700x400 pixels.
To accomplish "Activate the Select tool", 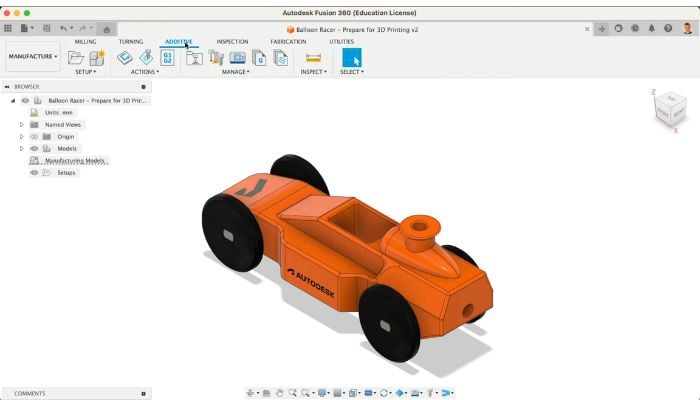I will (x=351, y=58).
